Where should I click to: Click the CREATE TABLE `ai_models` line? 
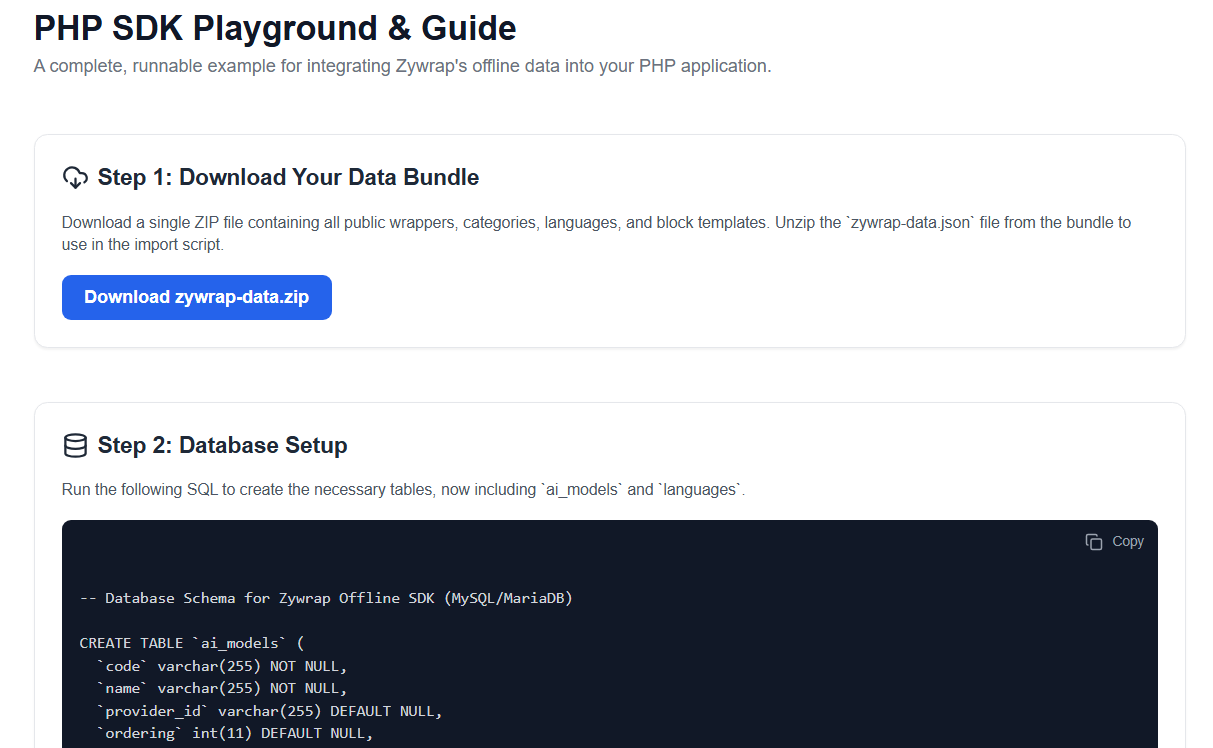192,643
